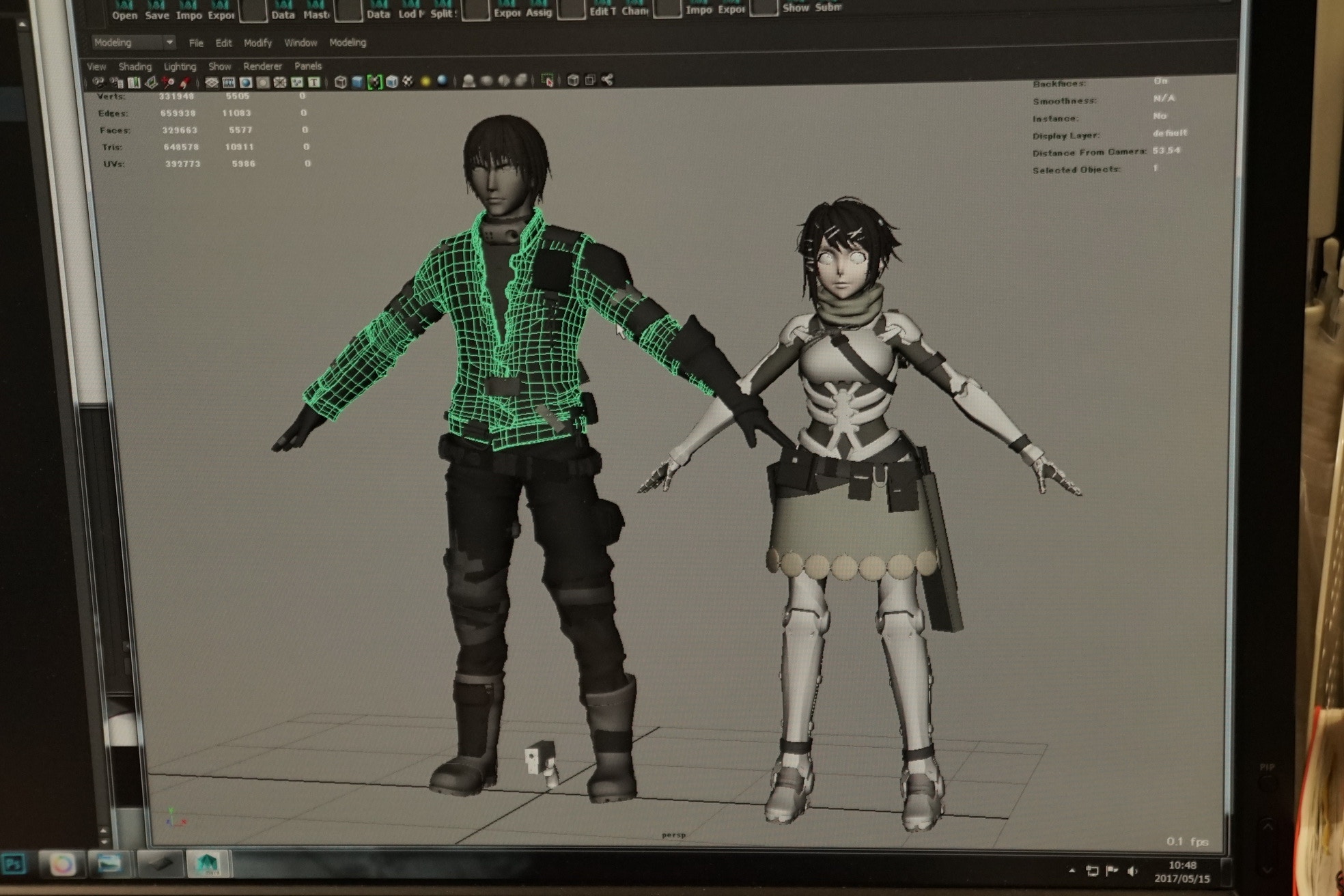Click the volume speaker tray icon

click(x=1133, y=871)
